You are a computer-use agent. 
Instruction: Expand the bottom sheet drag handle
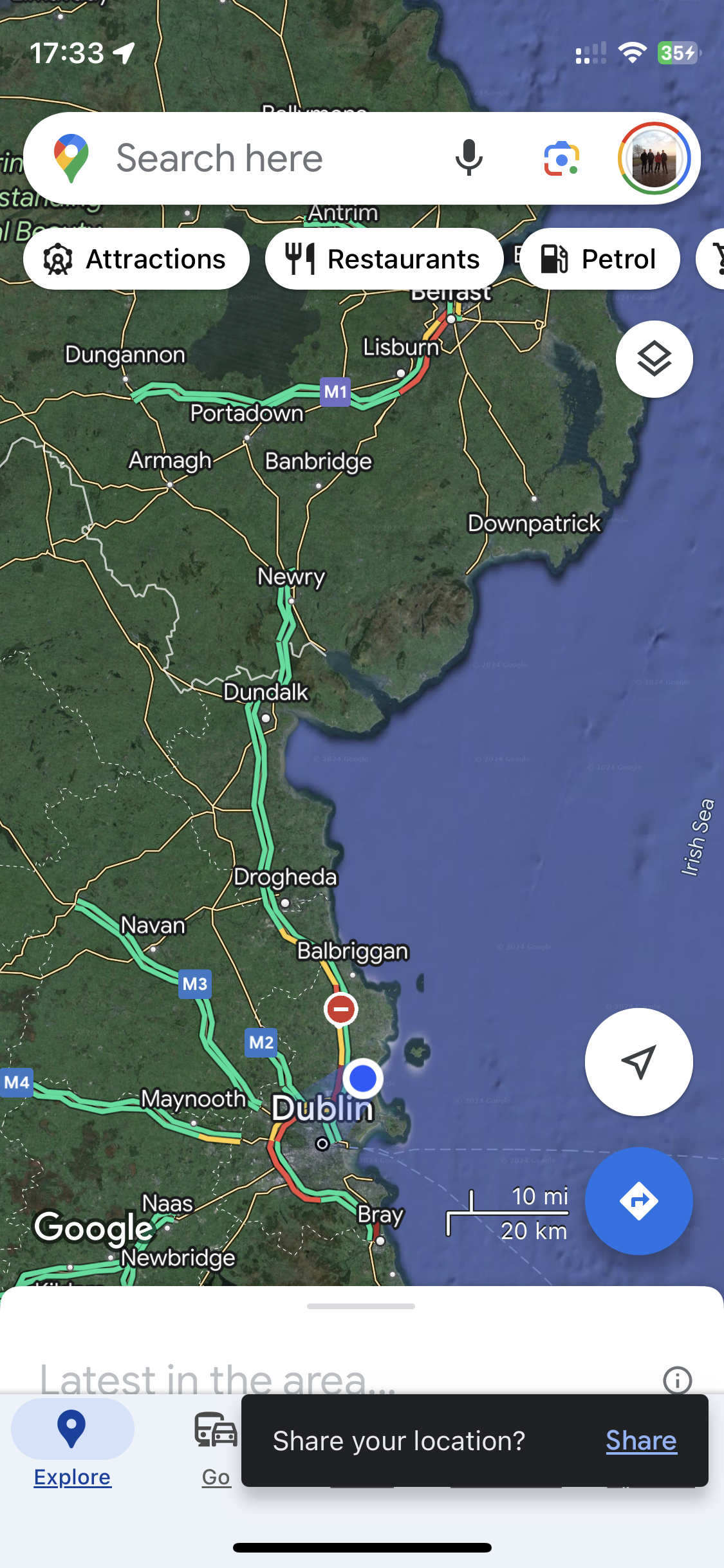361,1306
